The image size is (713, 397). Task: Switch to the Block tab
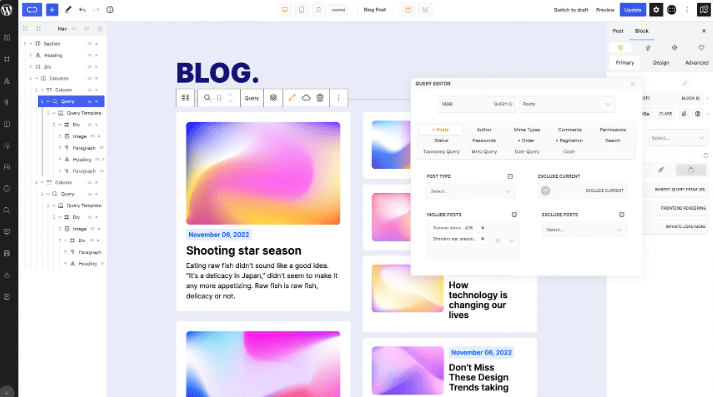point(642,31)
